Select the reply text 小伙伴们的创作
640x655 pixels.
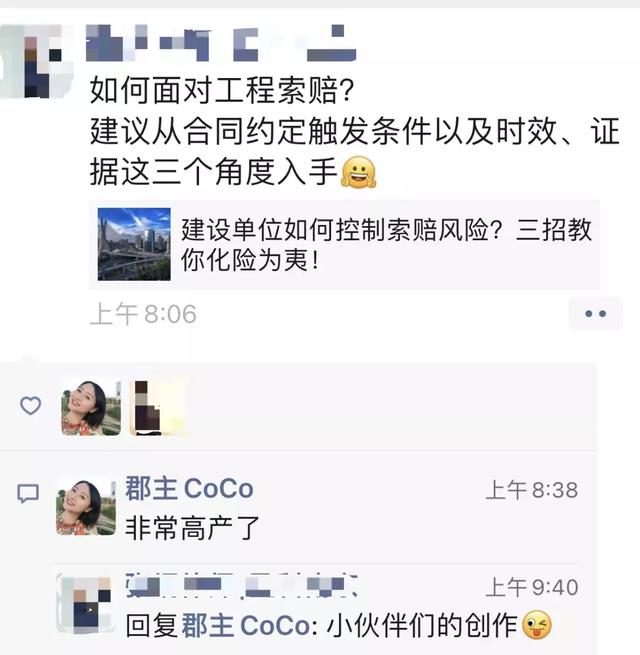[422, 625]
